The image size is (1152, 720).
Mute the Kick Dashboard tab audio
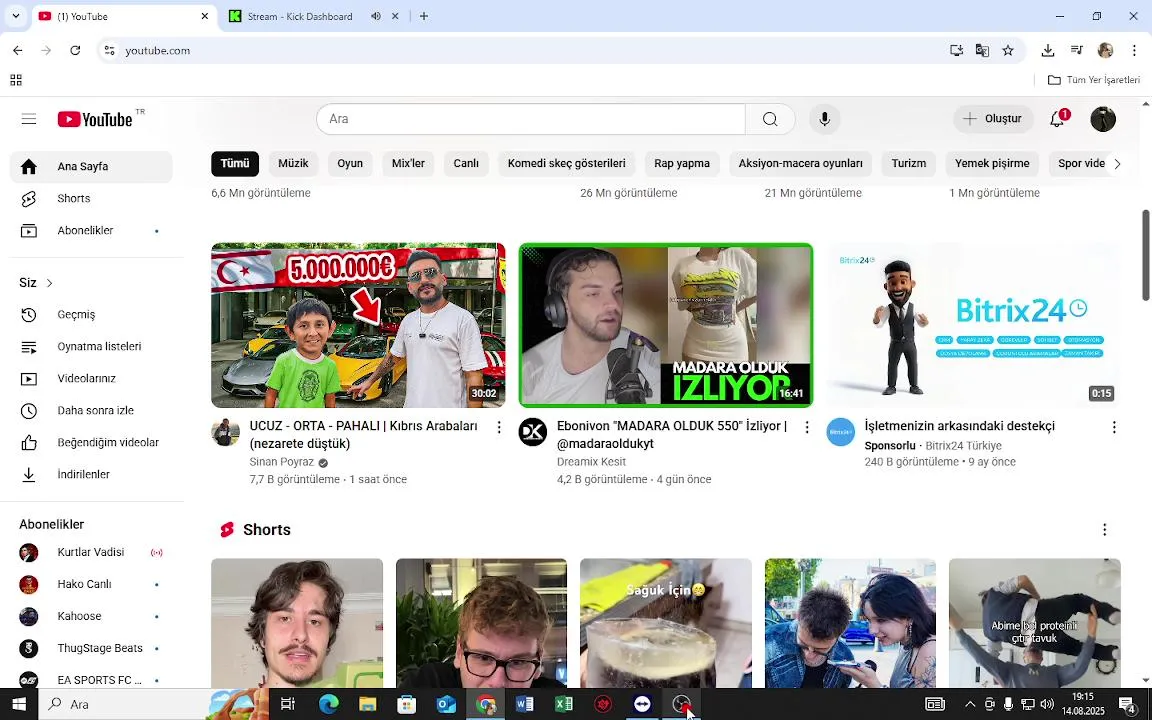pos(375,16)
